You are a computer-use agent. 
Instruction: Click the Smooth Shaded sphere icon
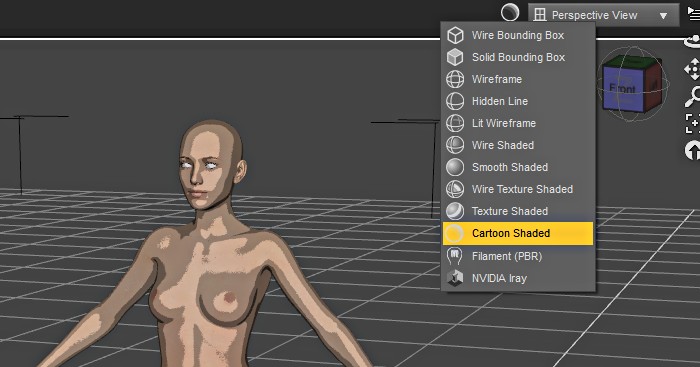(455, 167)
